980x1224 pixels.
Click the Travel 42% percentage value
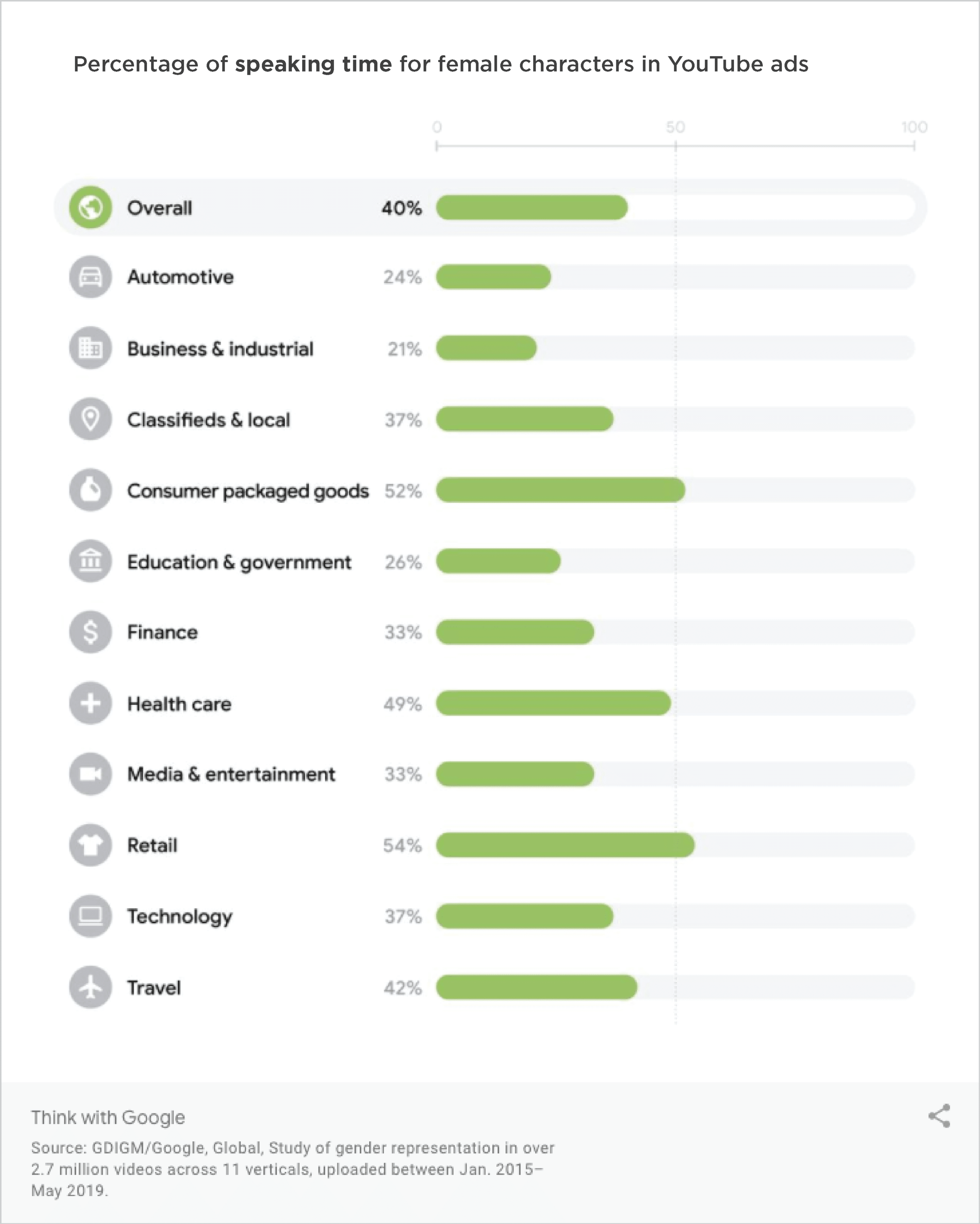click(x=402, y=988)
